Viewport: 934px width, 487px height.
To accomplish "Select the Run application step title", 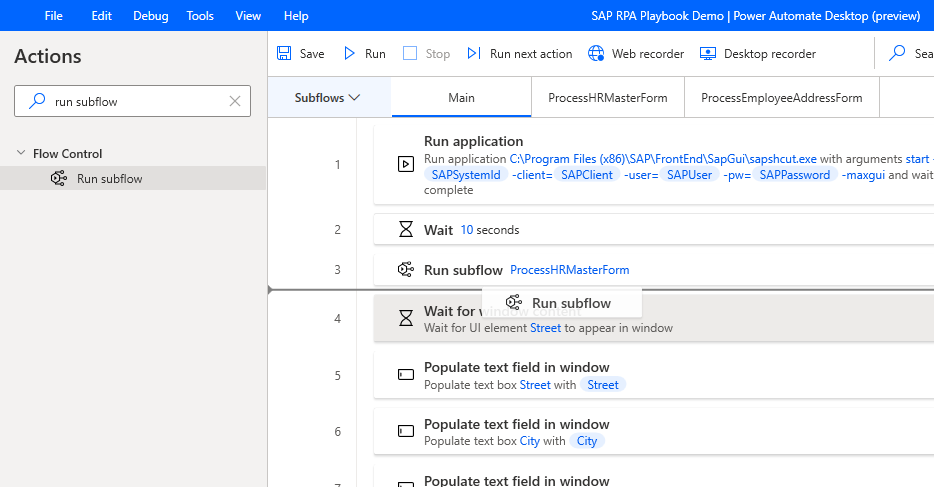I will tap(474, 141).
